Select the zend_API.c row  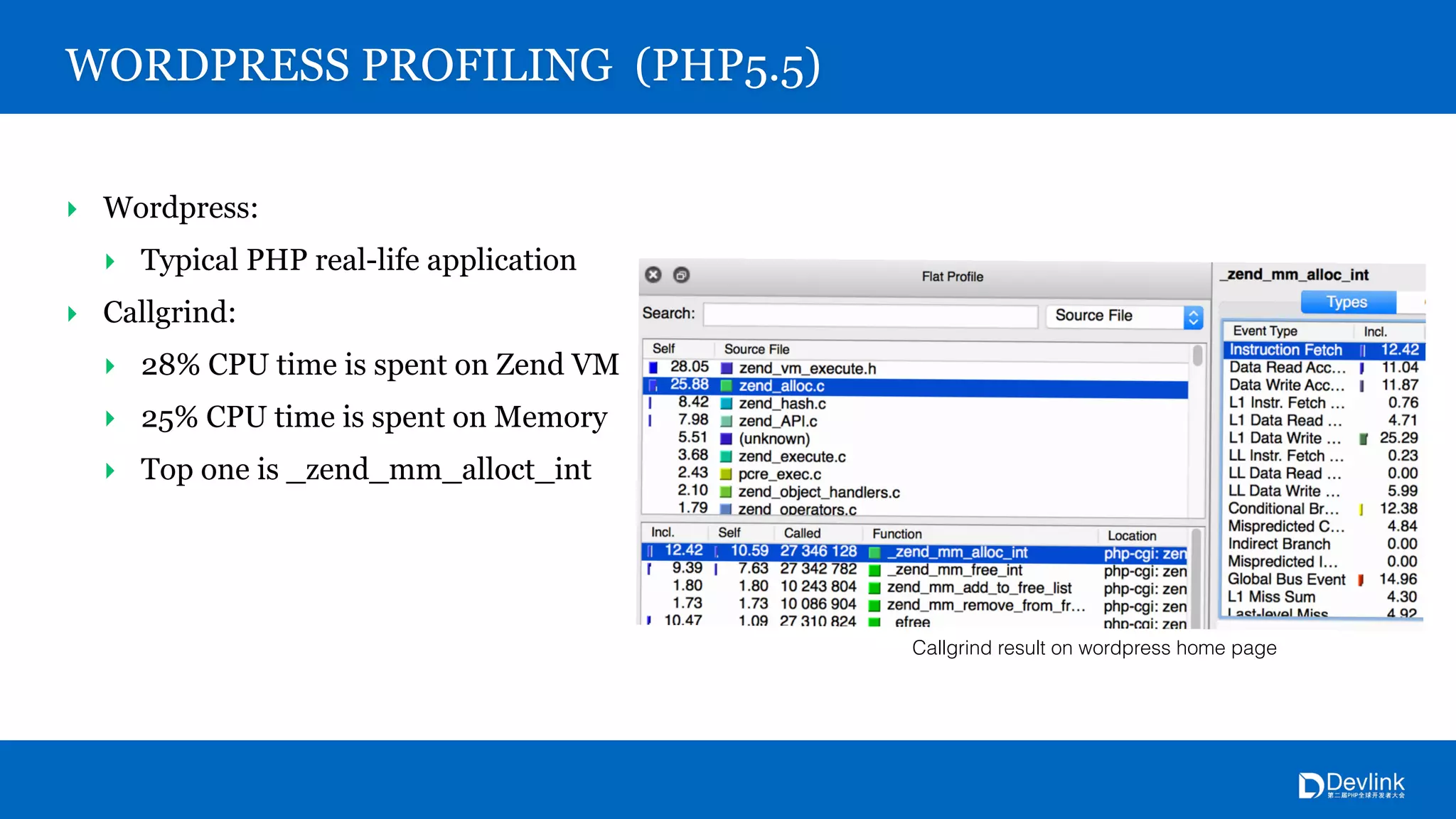tap(916, 421)
